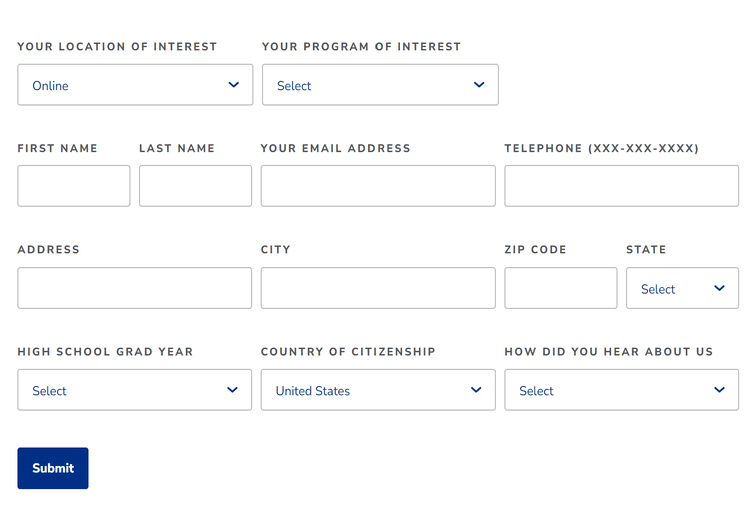Viewport: 750px width, 515px height.
Task: Click into the Telephone input box
Action: [621, 186]
